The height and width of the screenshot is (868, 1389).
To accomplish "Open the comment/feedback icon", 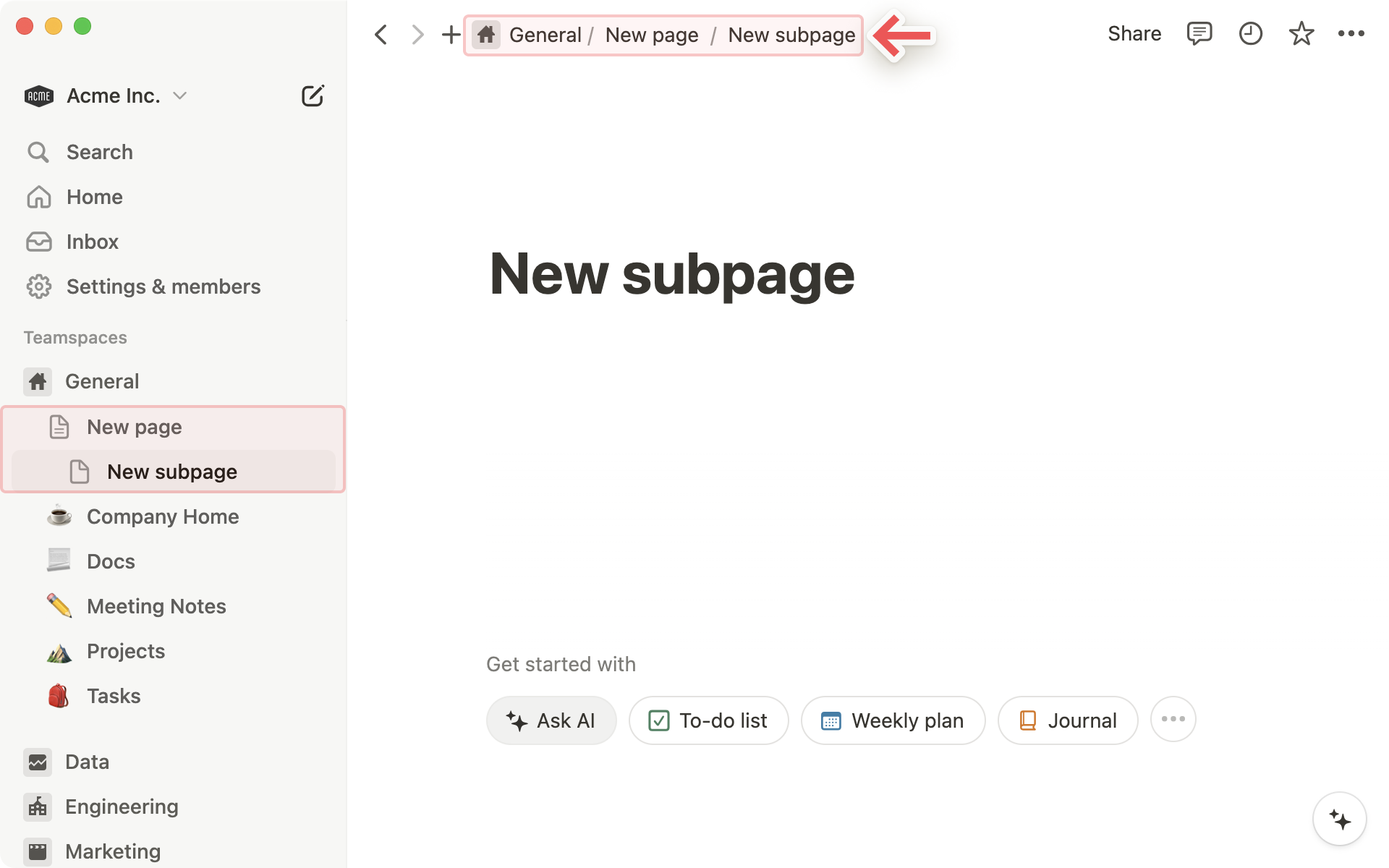I will (x=1199, y=33).
